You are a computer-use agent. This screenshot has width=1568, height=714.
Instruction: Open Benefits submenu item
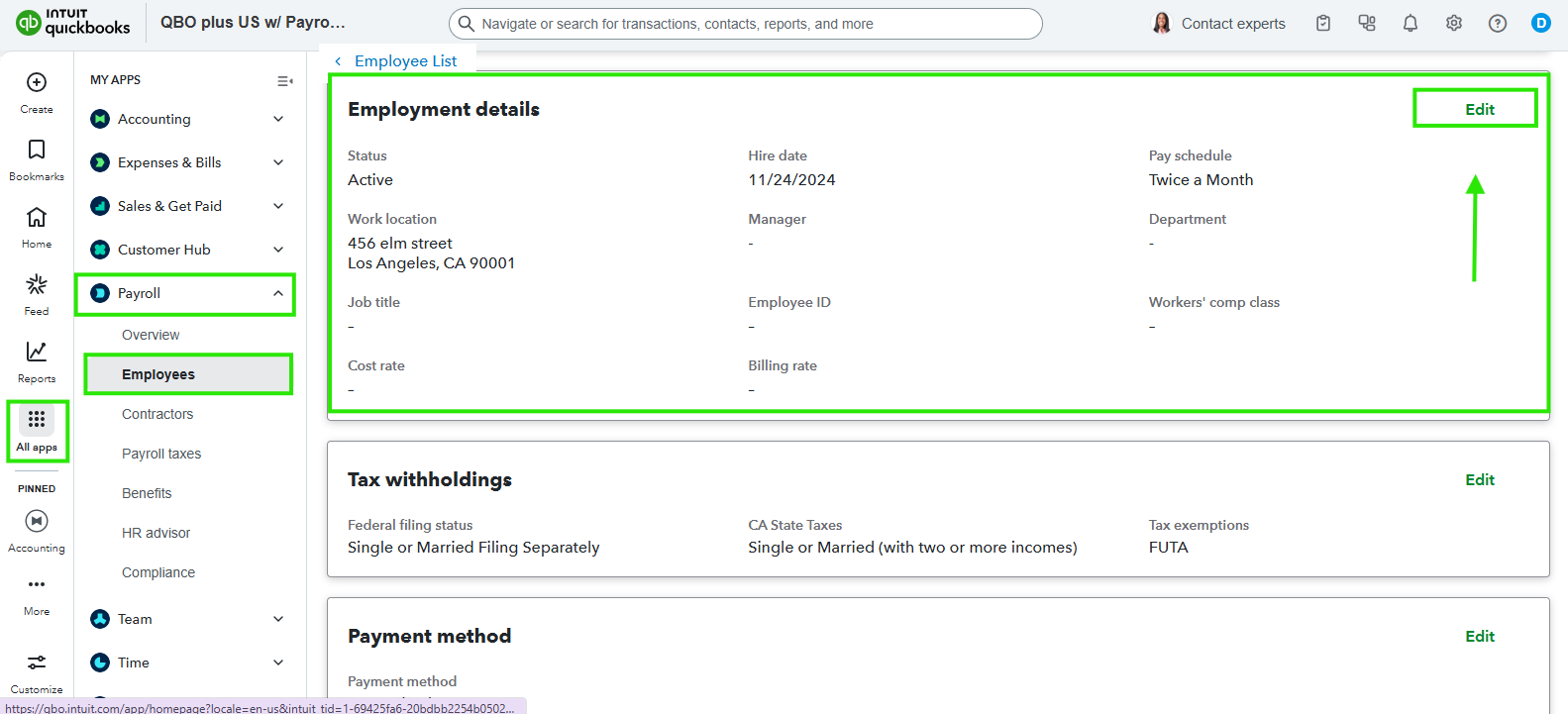[147, 493]
